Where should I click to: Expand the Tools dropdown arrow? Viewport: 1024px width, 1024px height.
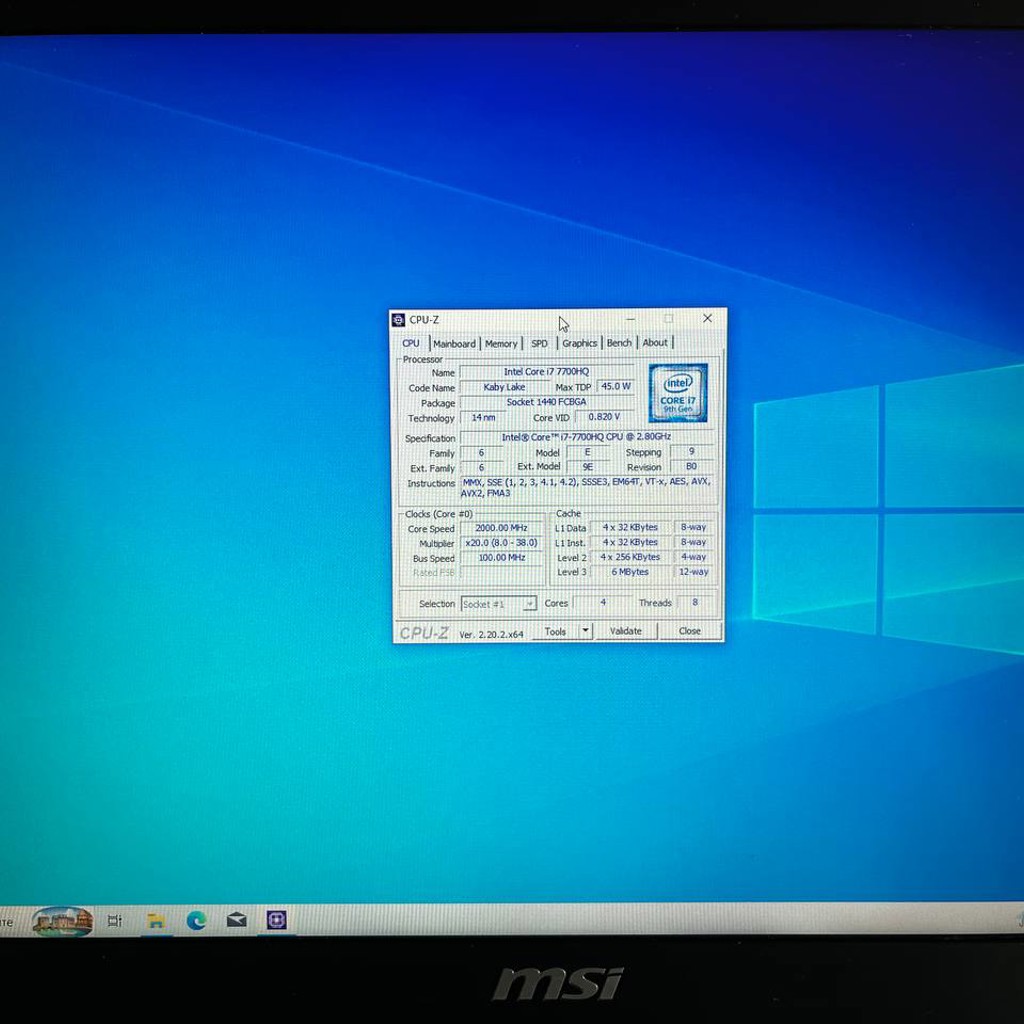tap(586, 631)
